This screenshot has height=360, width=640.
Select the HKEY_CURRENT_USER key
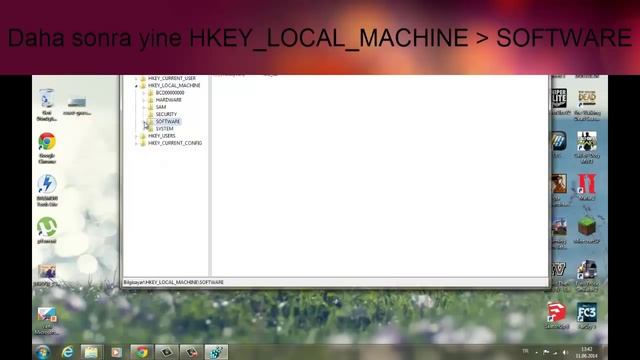[x=172, y=78]
